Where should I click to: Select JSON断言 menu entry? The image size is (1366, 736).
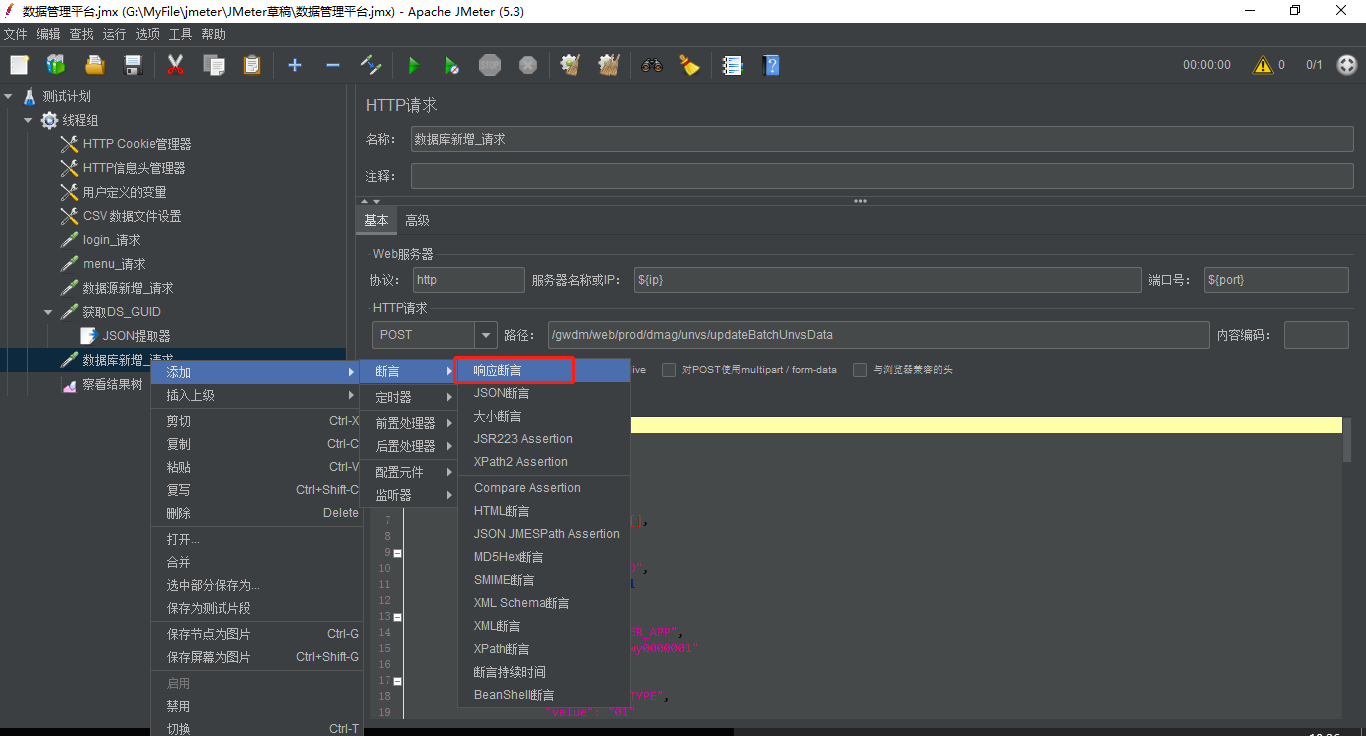click(544, 393)
